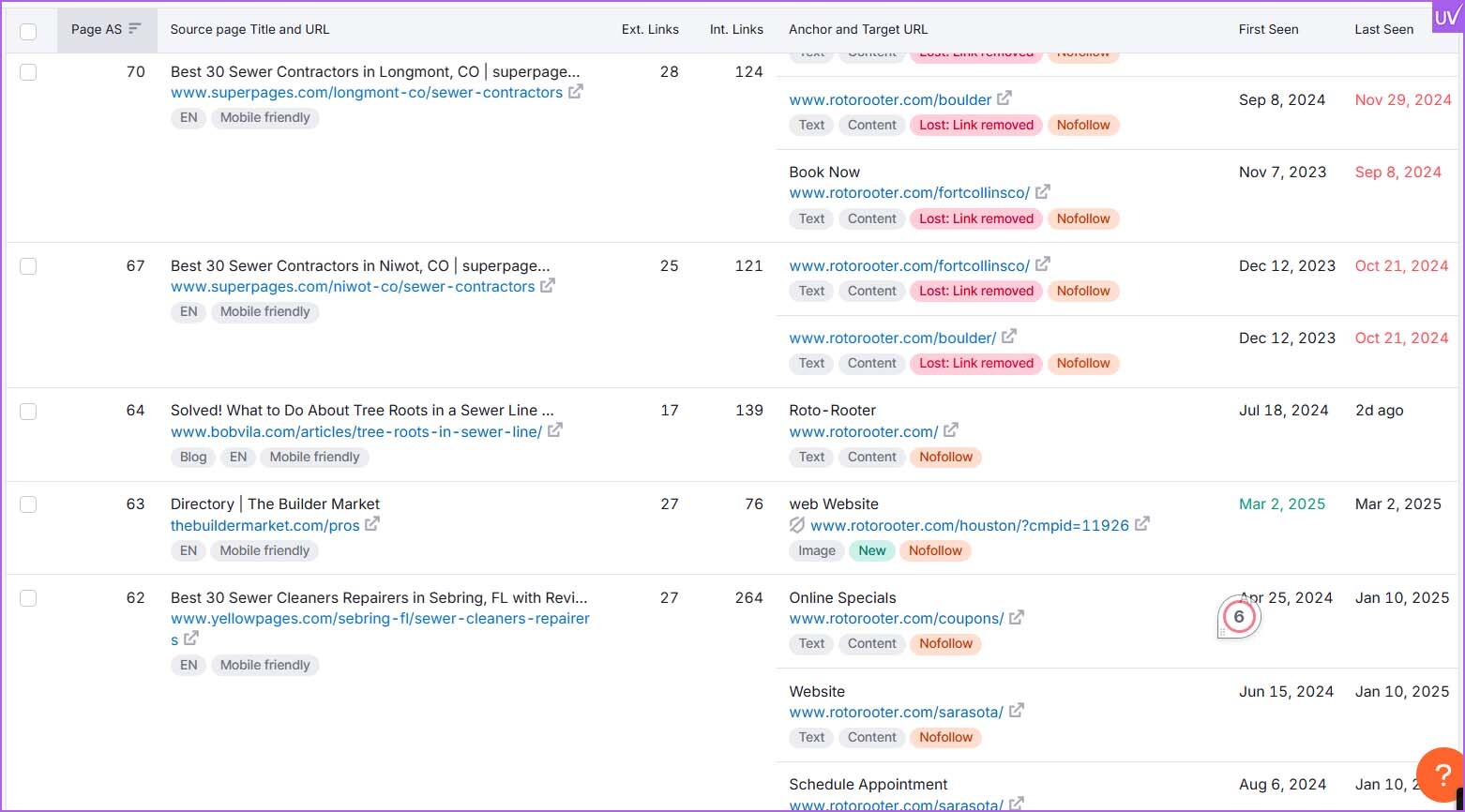1465x812 pixels.
Task: Open www.rotorooter.com/coupons/ target link
Action: pyautogui.click(x=897, y=619)
